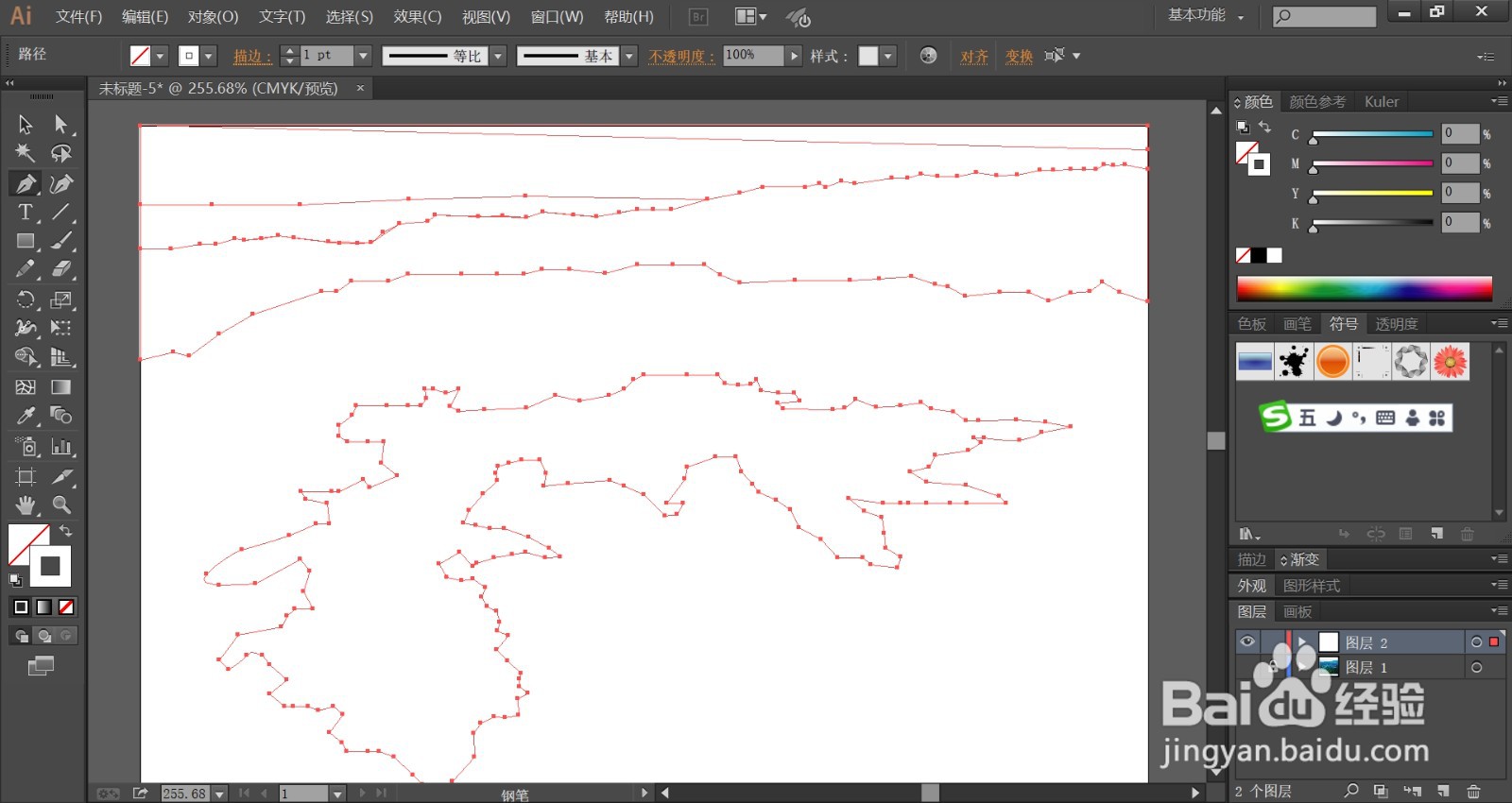
Task: Open the 对象(O) menu
Action: tap(213, 17)
